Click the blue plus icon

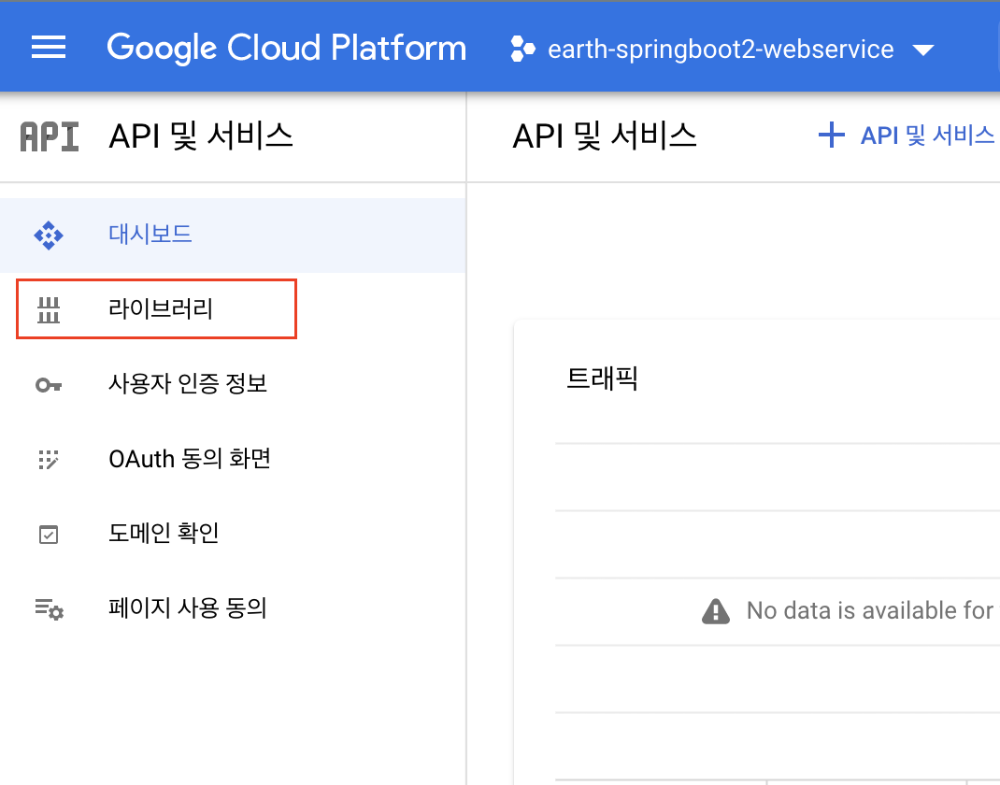[832, 135]
